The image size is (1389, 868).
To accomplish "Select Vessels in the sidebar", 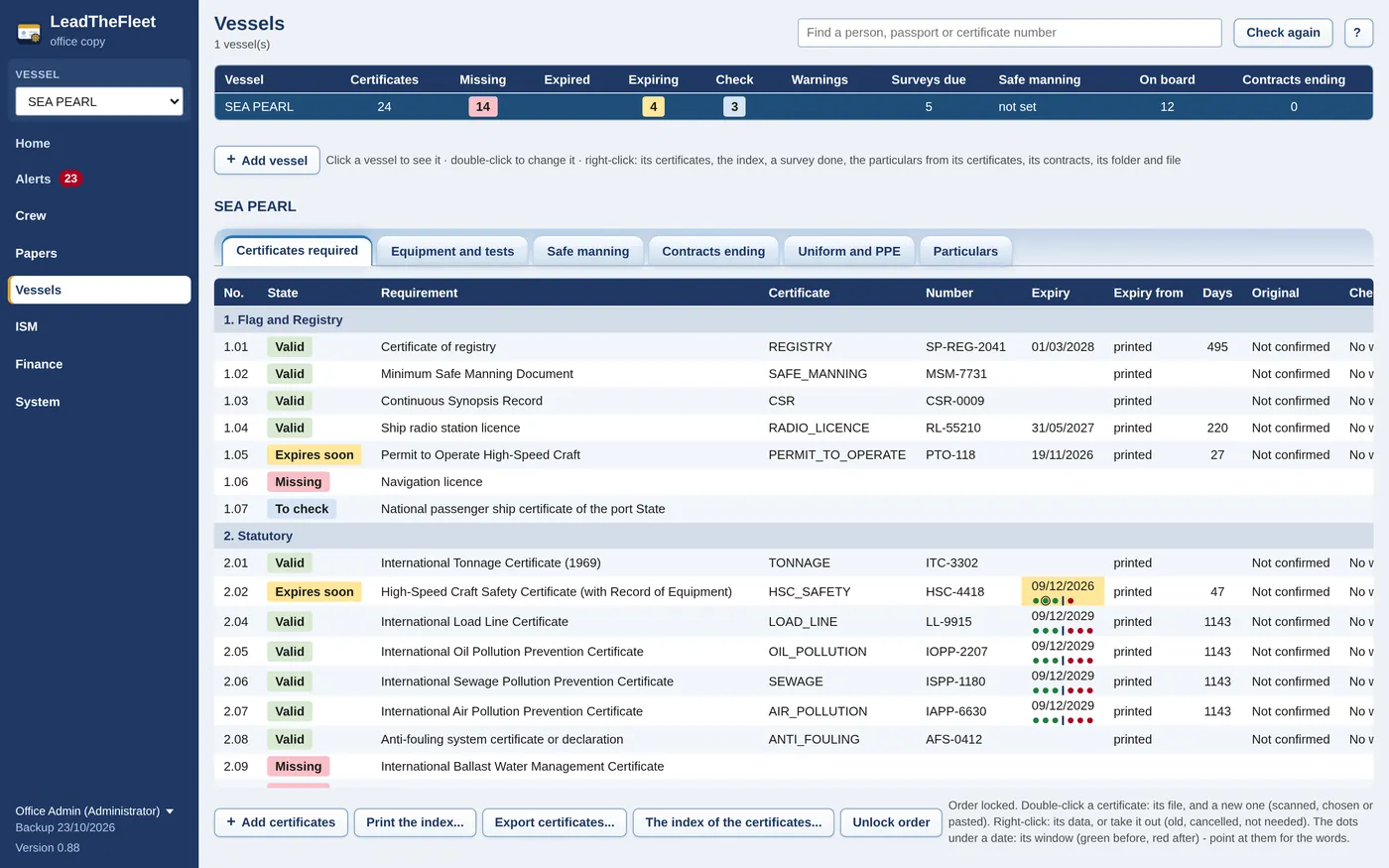I will pos(99,290).
